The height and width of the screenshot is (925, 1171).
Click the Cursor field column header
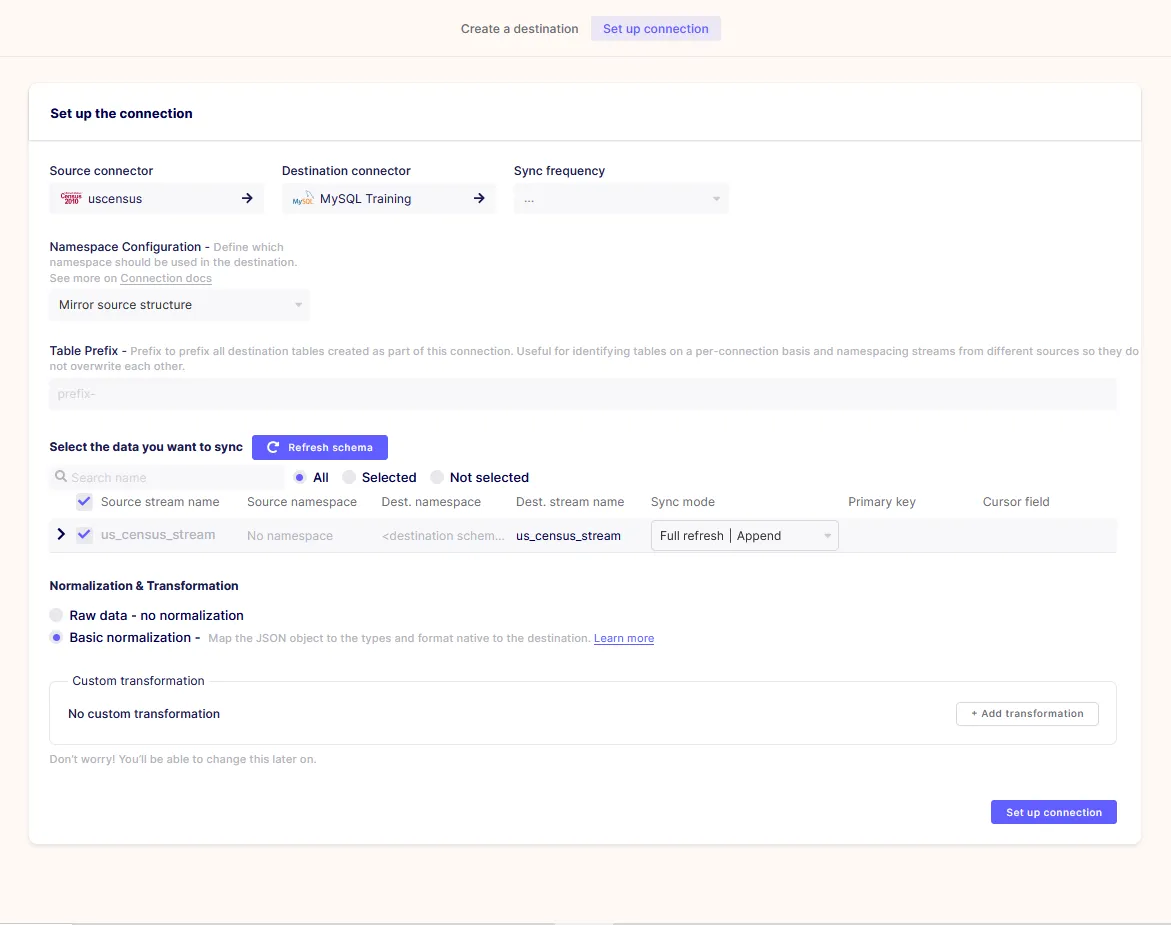pyautogui.click(x=1016, y=502)
